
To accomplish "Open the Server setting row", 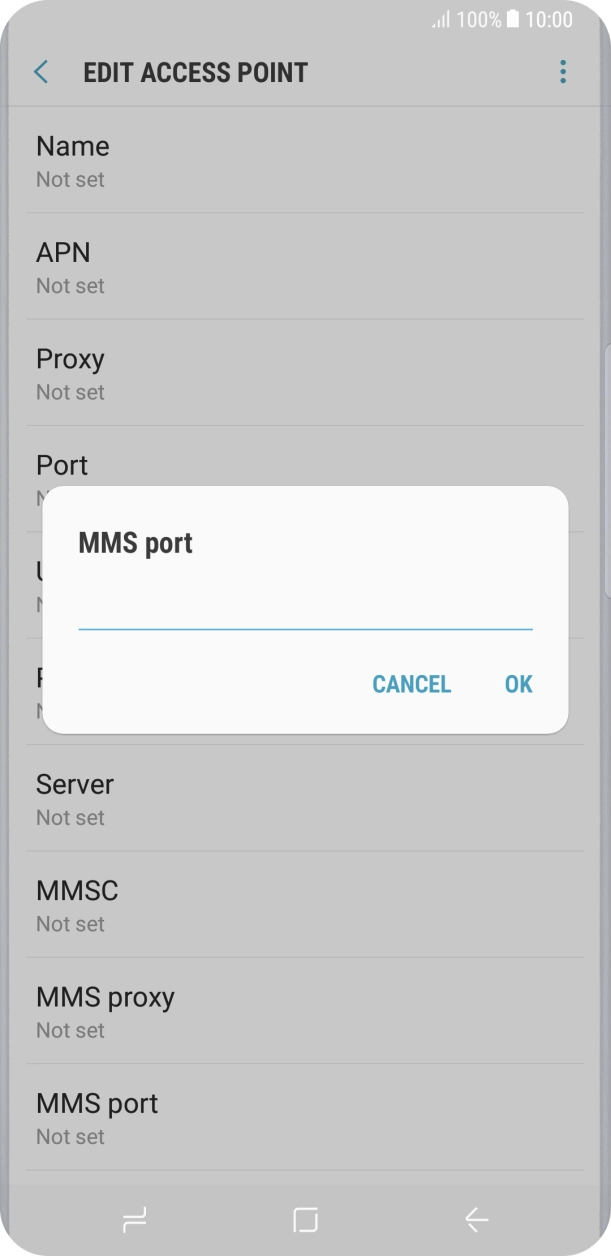I will 305,799.
